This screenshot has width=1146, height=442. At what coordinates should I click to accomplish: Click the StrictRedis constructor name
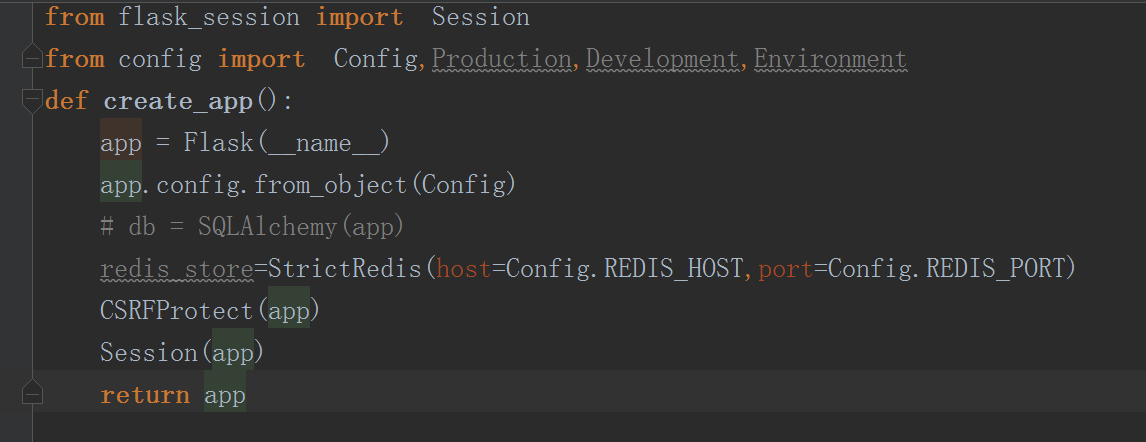tap(342, 269)
